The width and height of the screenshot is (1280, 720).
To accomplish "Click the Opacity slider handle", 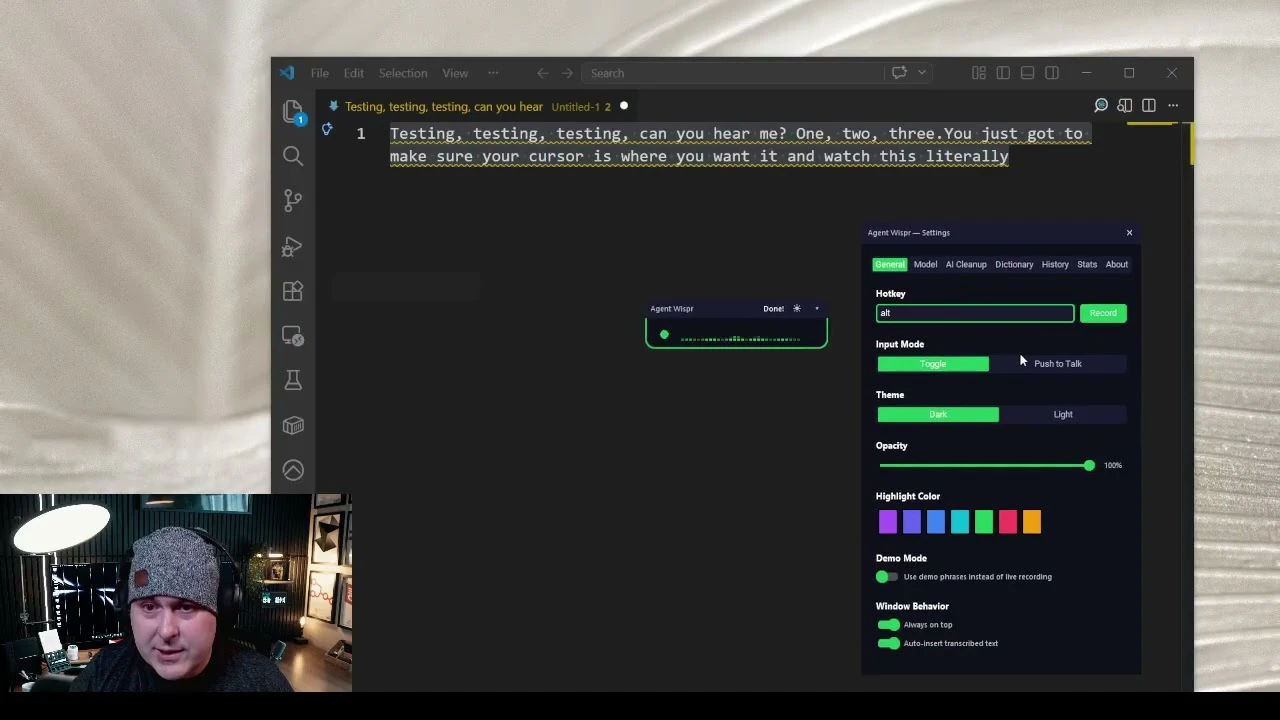I will click(x=1089, y=466).
